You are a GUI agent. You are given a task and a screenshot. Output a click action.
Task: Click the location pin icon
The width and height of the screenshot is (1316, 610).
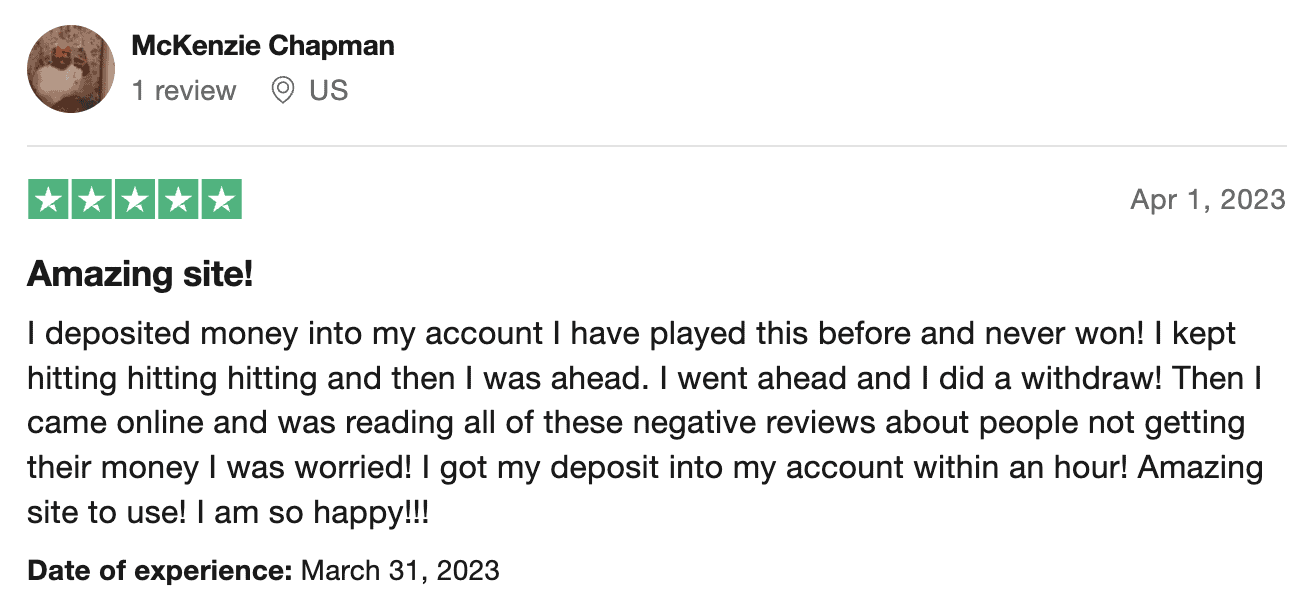[x=283, y=91]
